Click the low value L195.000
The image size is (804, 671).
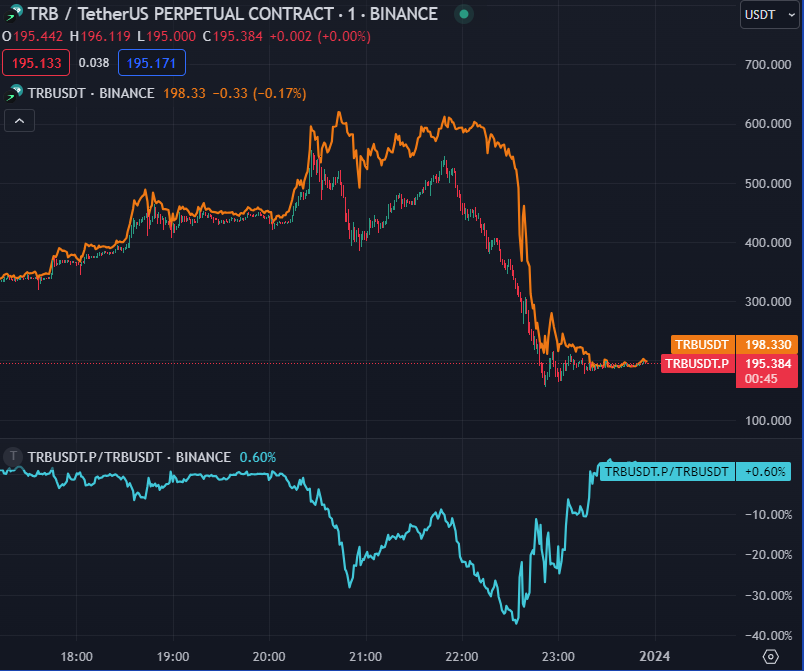point(167,36)
